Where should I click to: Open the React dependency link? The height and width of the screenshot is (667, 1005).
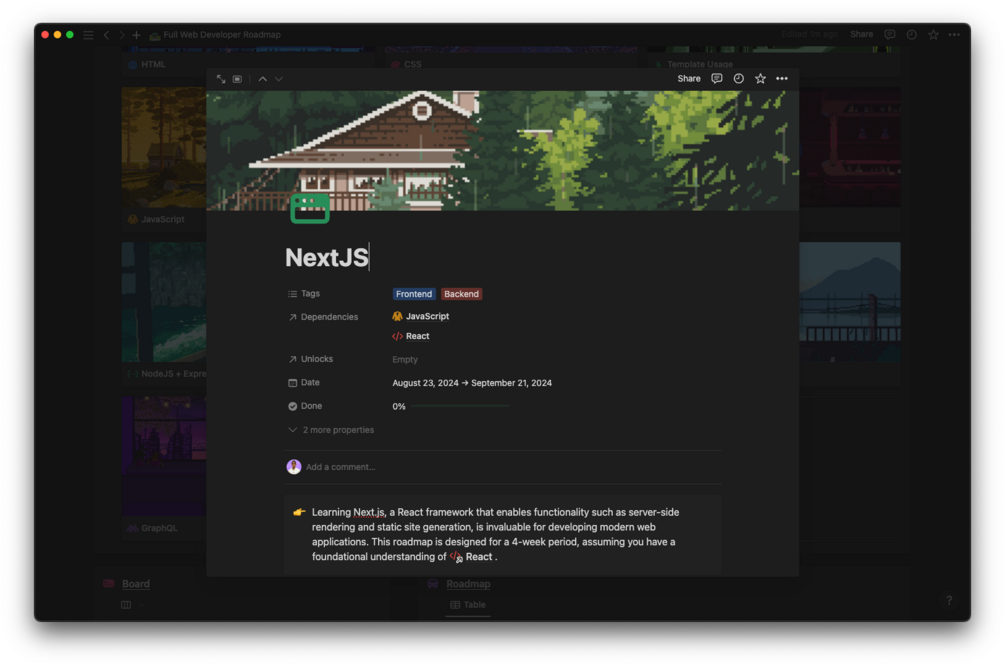(x=411, y=336)
